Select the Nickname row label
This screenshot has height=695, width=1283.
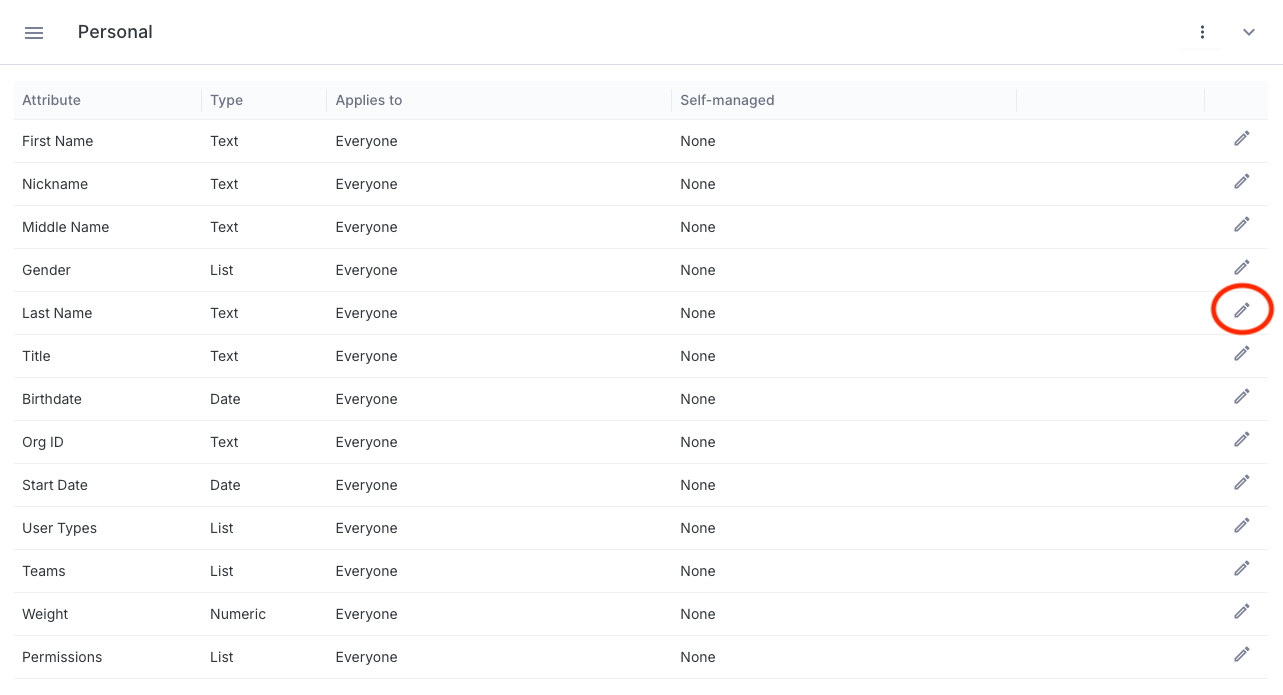55,184
